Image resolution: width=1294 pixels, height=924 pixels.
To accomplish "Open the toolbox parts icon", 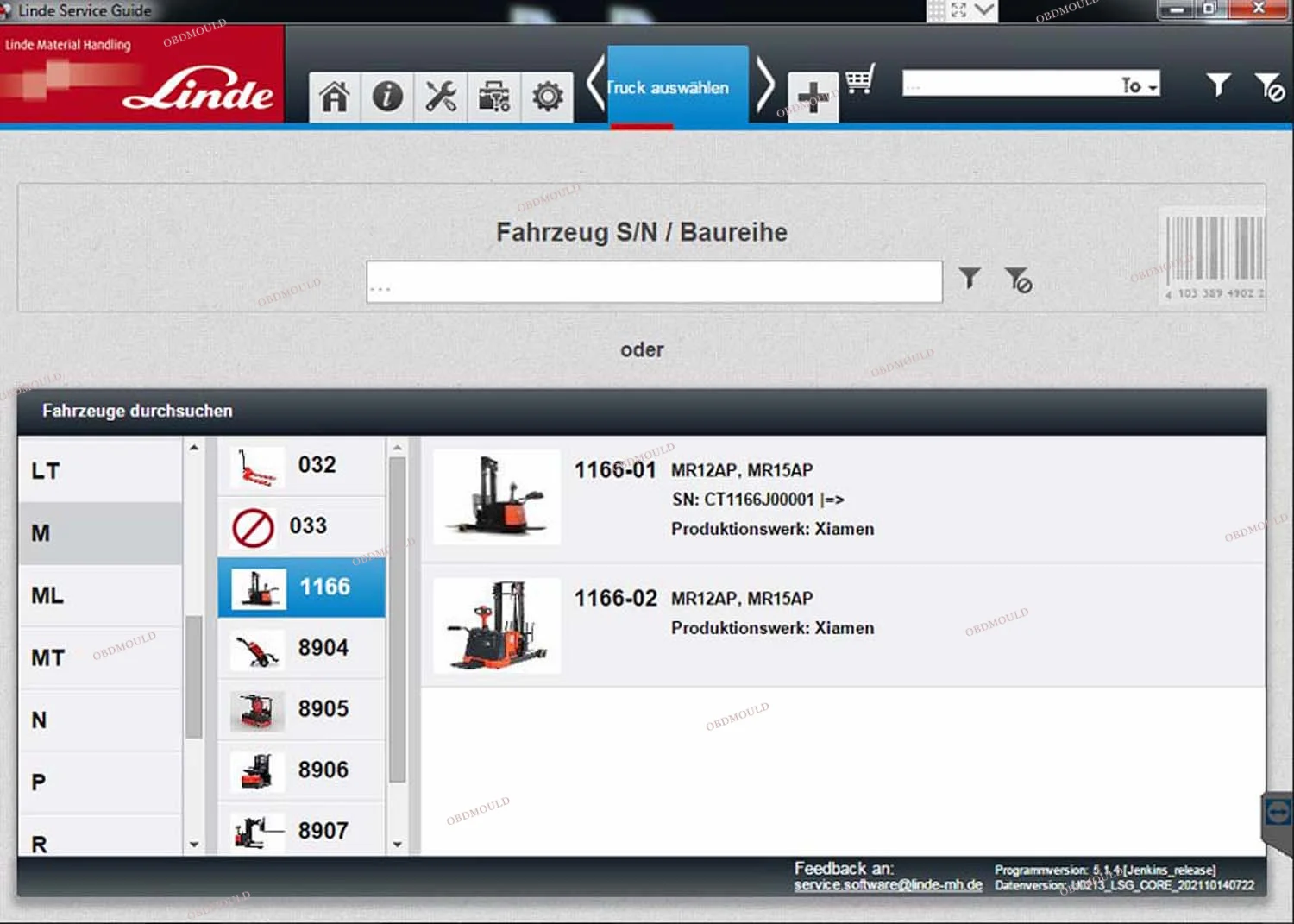I will [494, 97].
